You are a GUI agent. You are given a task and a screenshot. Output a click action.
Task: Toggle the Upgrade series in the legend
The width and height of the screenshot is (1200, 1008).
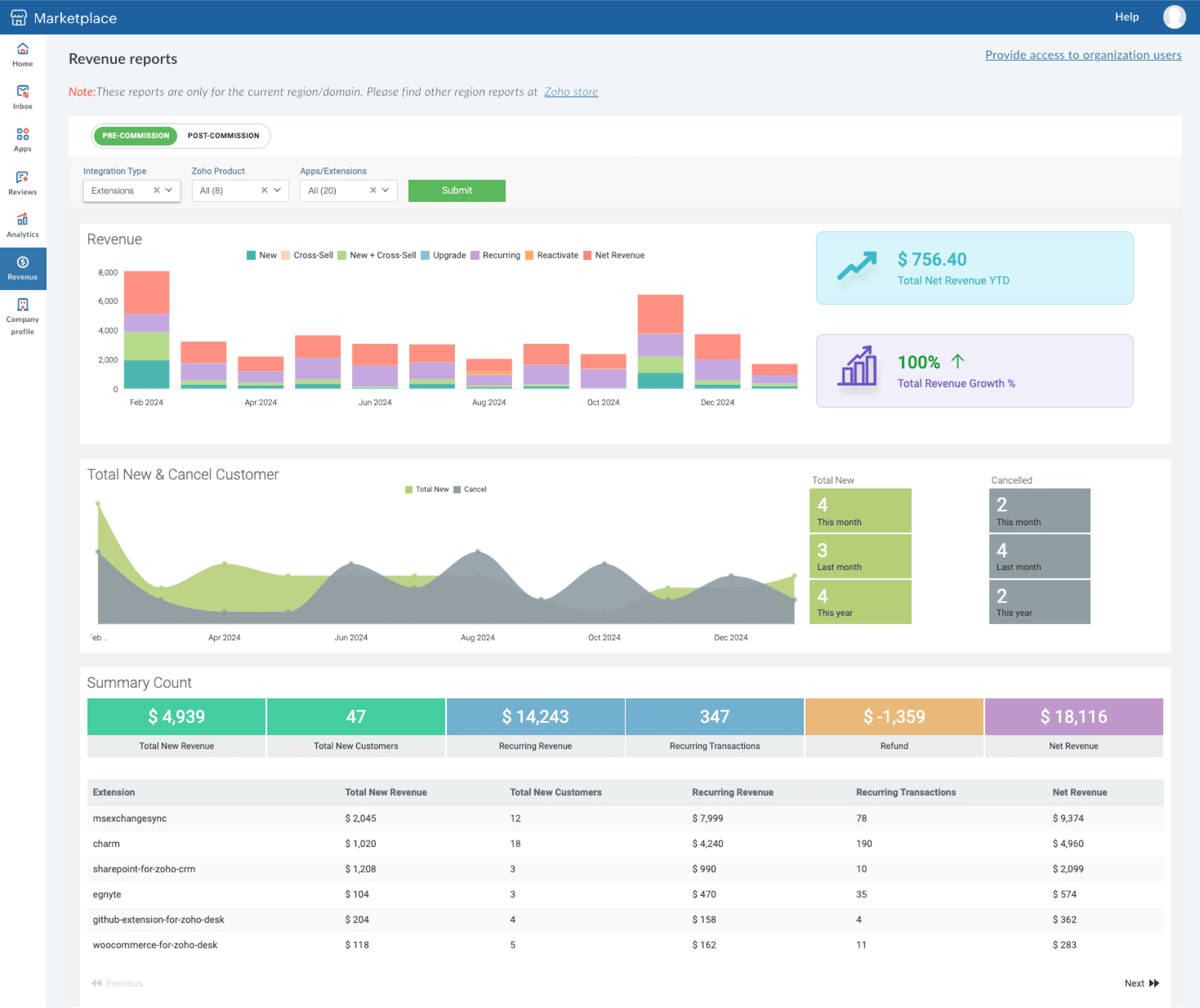[x=443, y=255]
